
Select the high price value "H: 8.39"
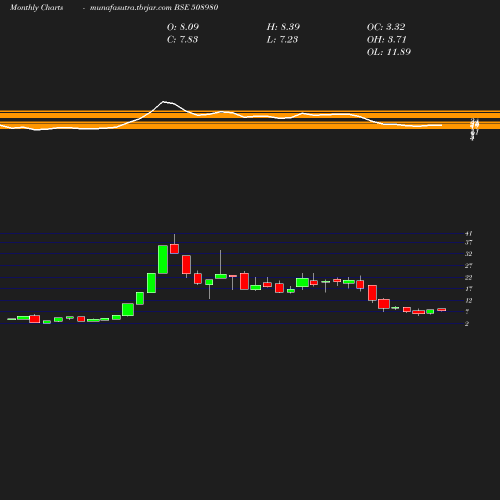pos(283,27)
